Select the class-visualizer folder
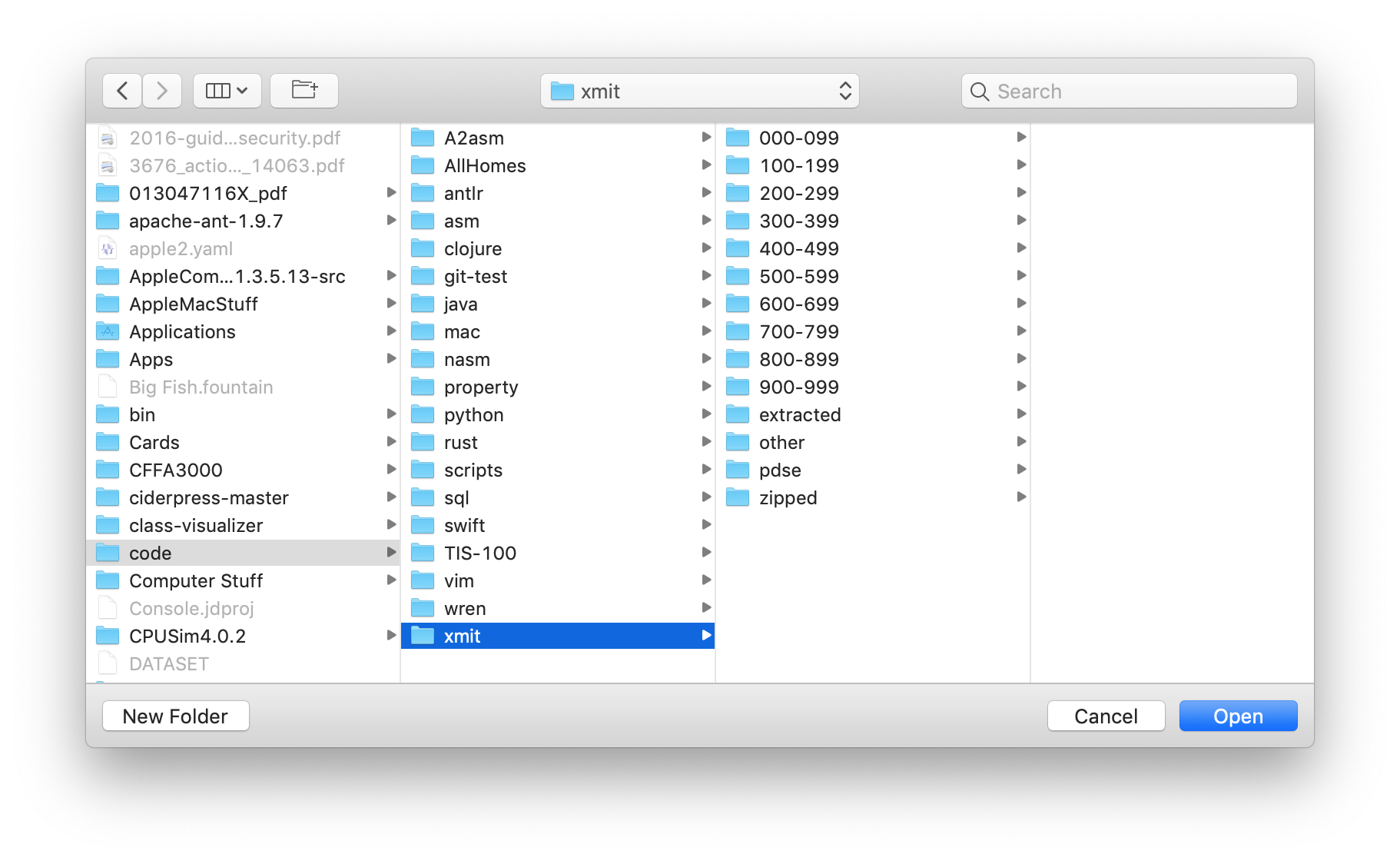The height and width of the screenshot is (861, 1400). click(243, 525)
